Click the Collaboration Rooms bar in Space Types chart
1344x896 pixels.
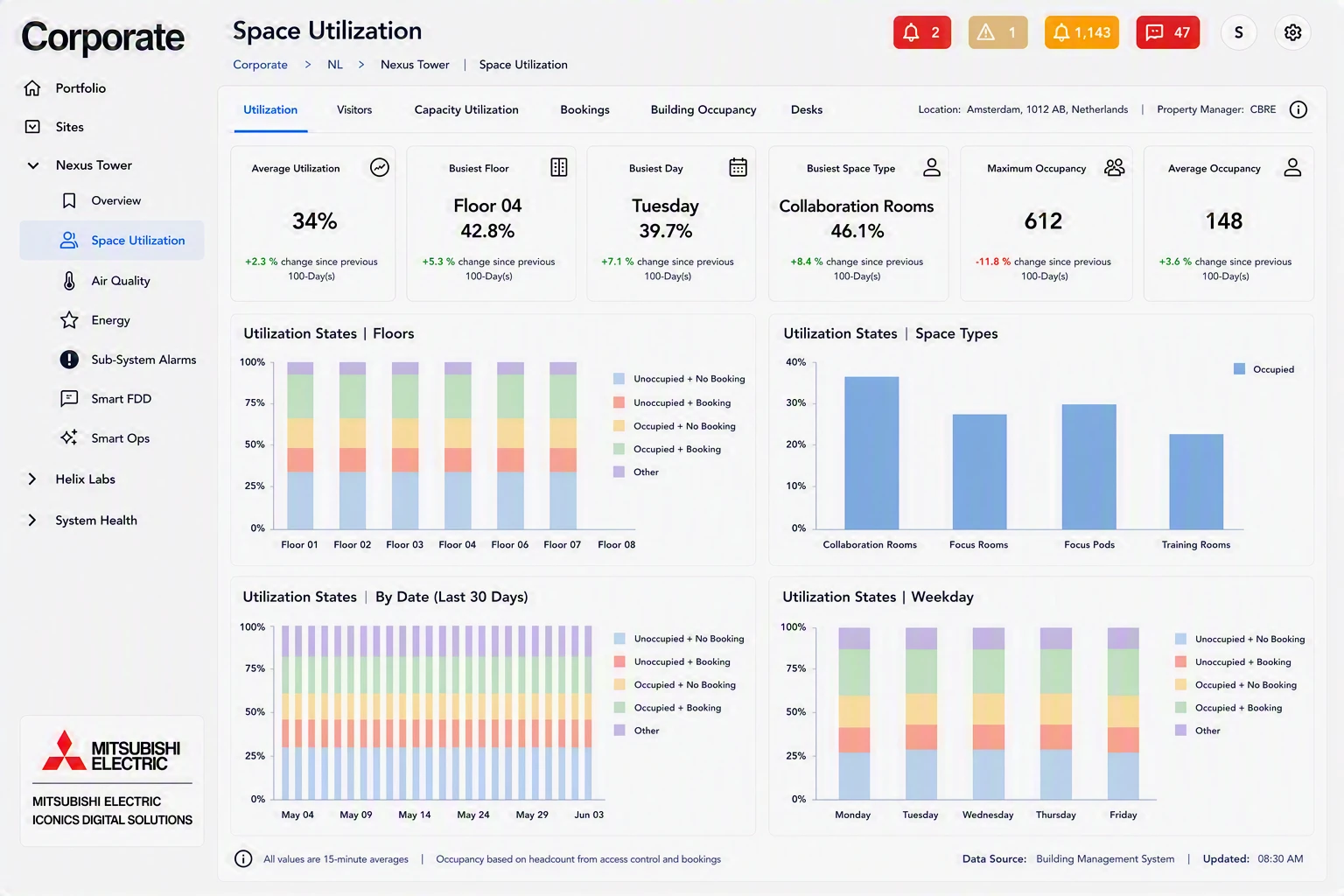(871, 452)
